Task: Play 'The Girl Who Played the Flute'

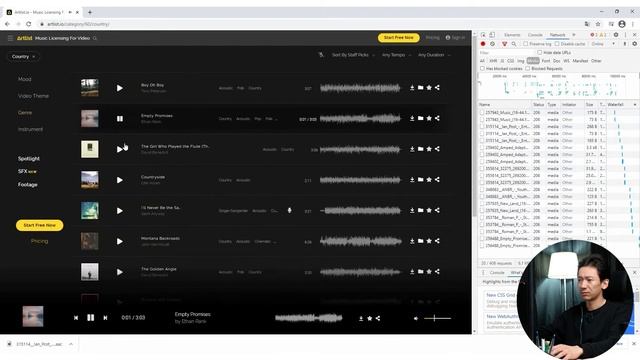Action: pos(120,149)
